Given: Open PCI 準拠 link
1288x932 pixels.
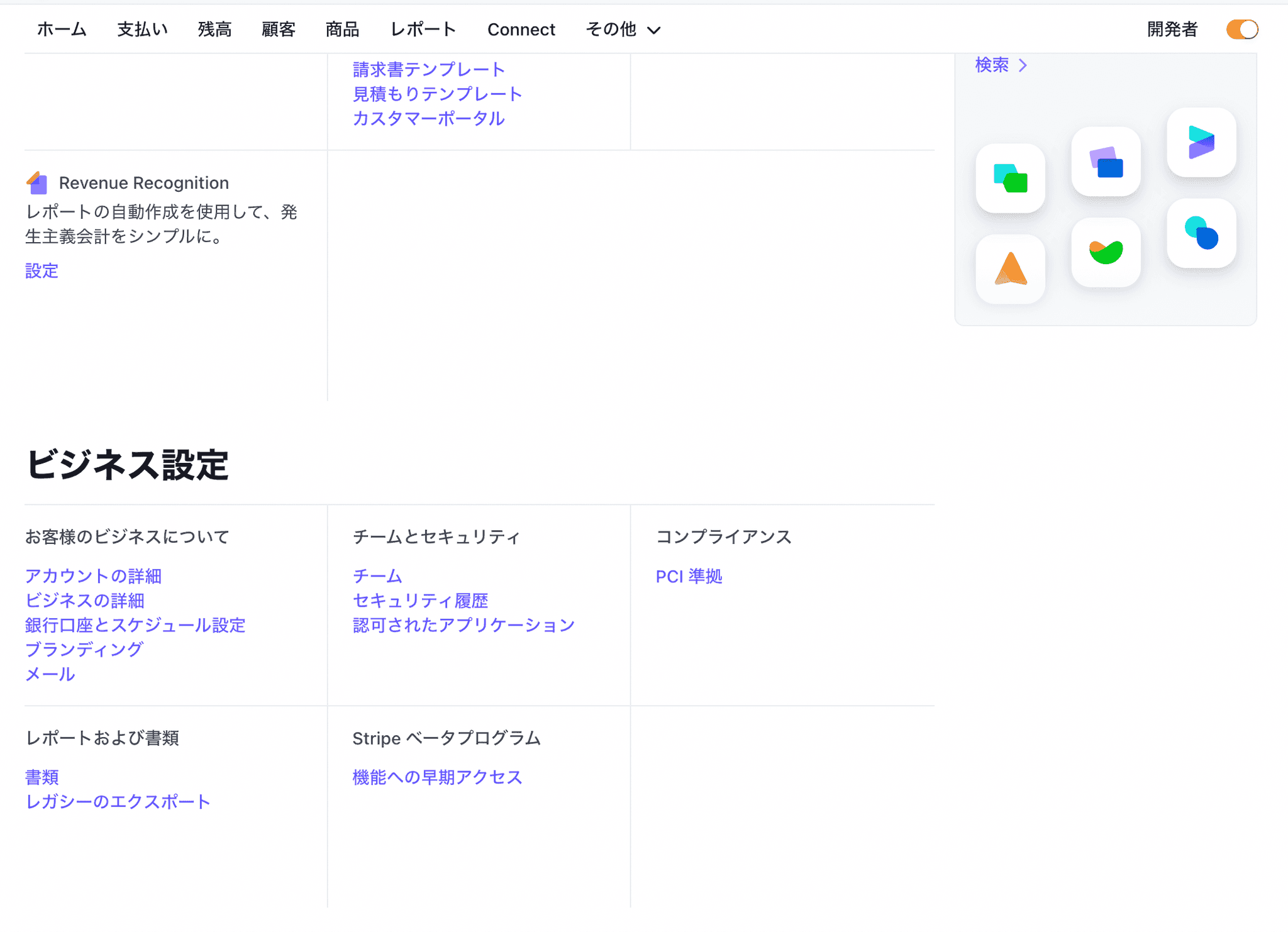Looking at the screenshot, I should [689, 576].
